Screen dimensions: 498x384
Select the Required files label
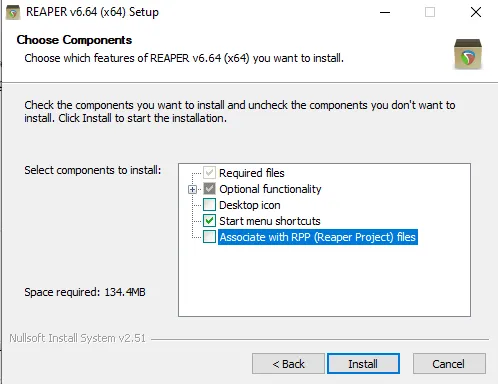tap(252, 173)
